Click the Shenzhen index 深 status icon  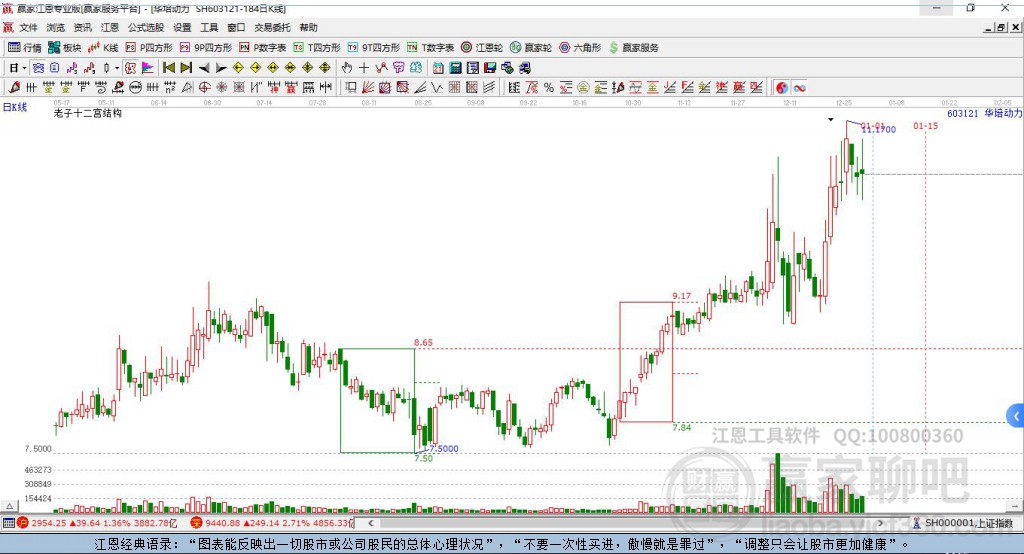[197, 523]
